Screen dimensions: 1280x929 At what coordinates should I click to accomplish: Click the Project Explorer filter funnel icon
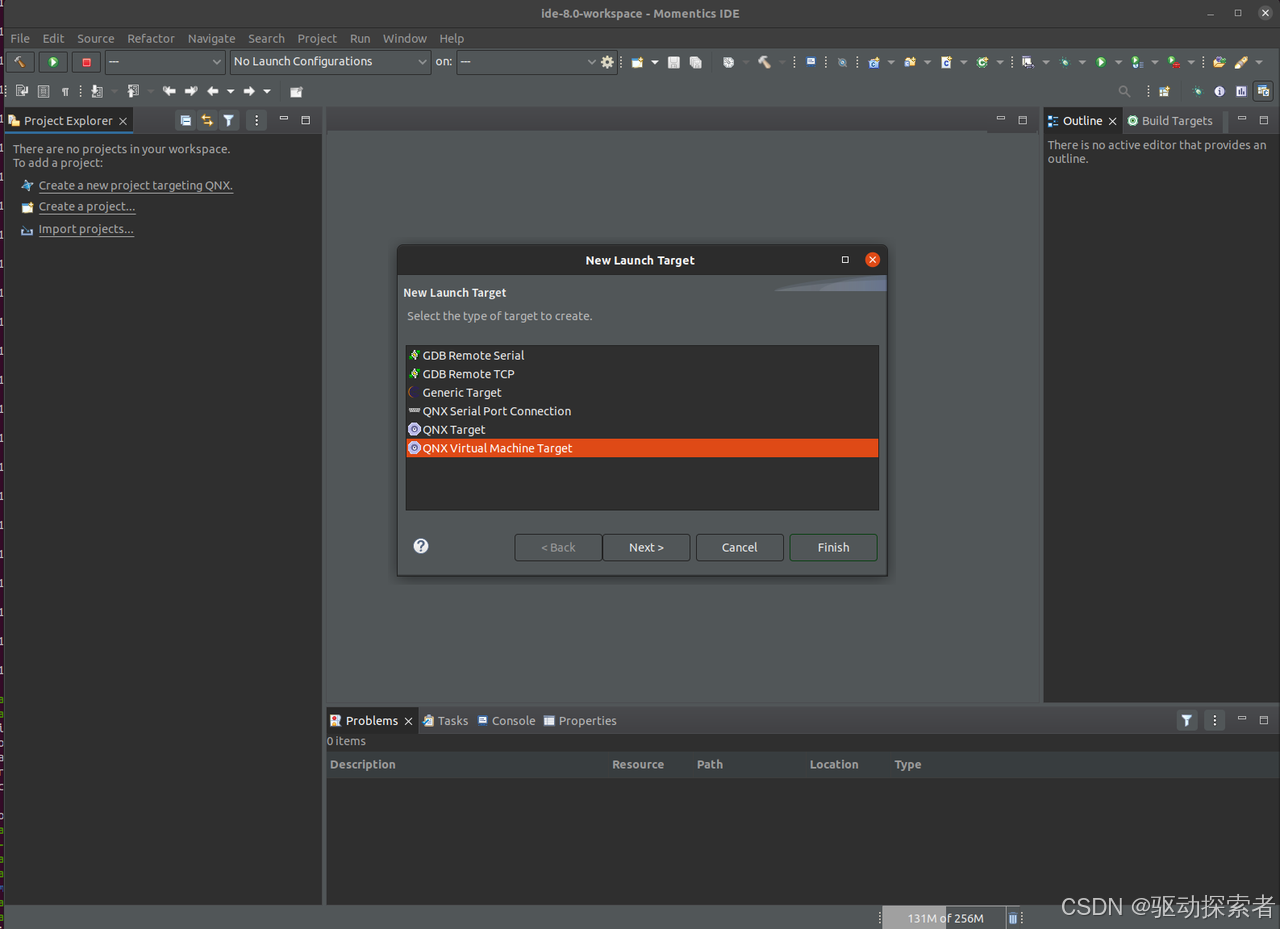coord(229,120)
